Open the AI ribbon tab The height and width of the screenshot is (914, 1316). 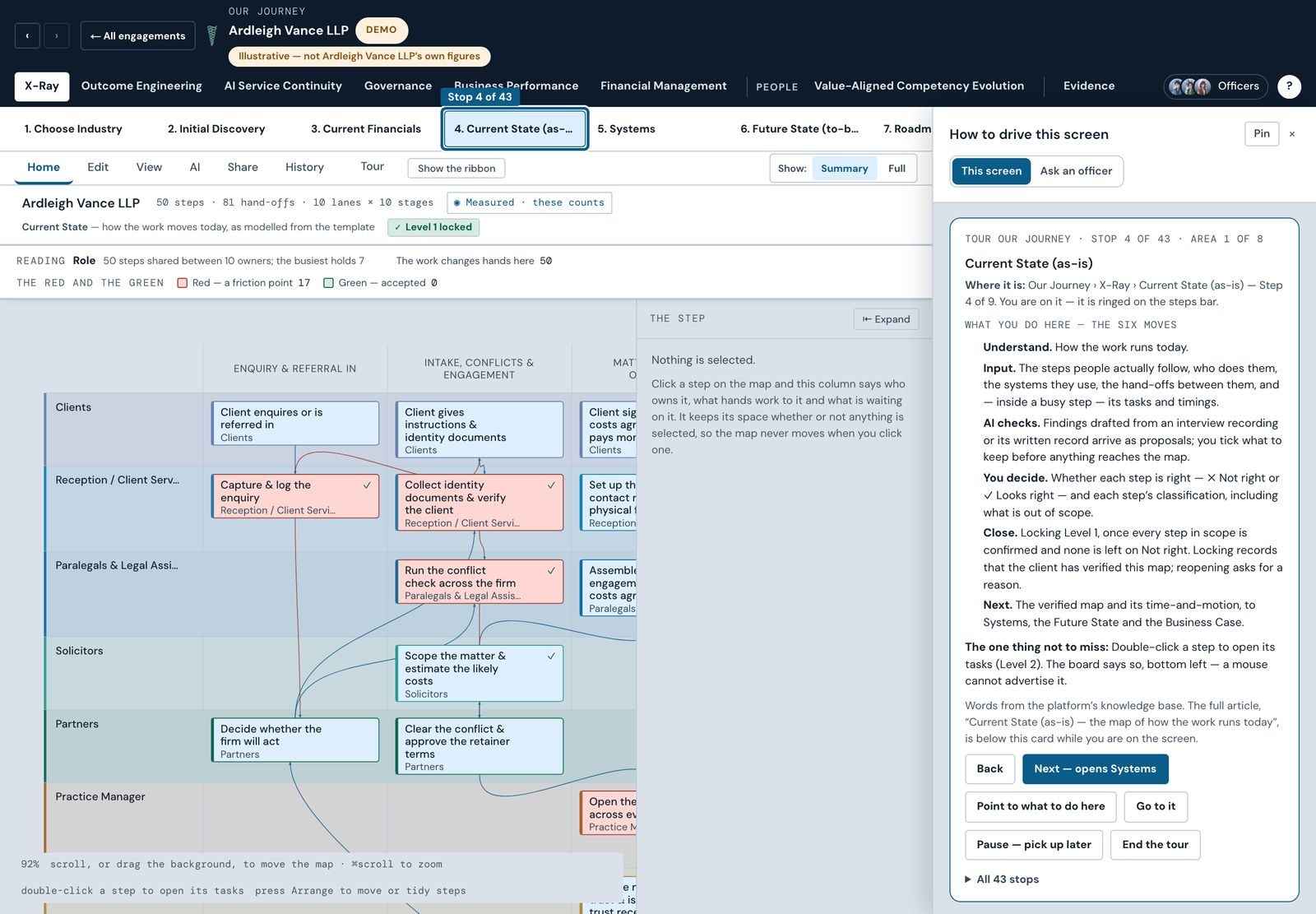coord(195,167)
